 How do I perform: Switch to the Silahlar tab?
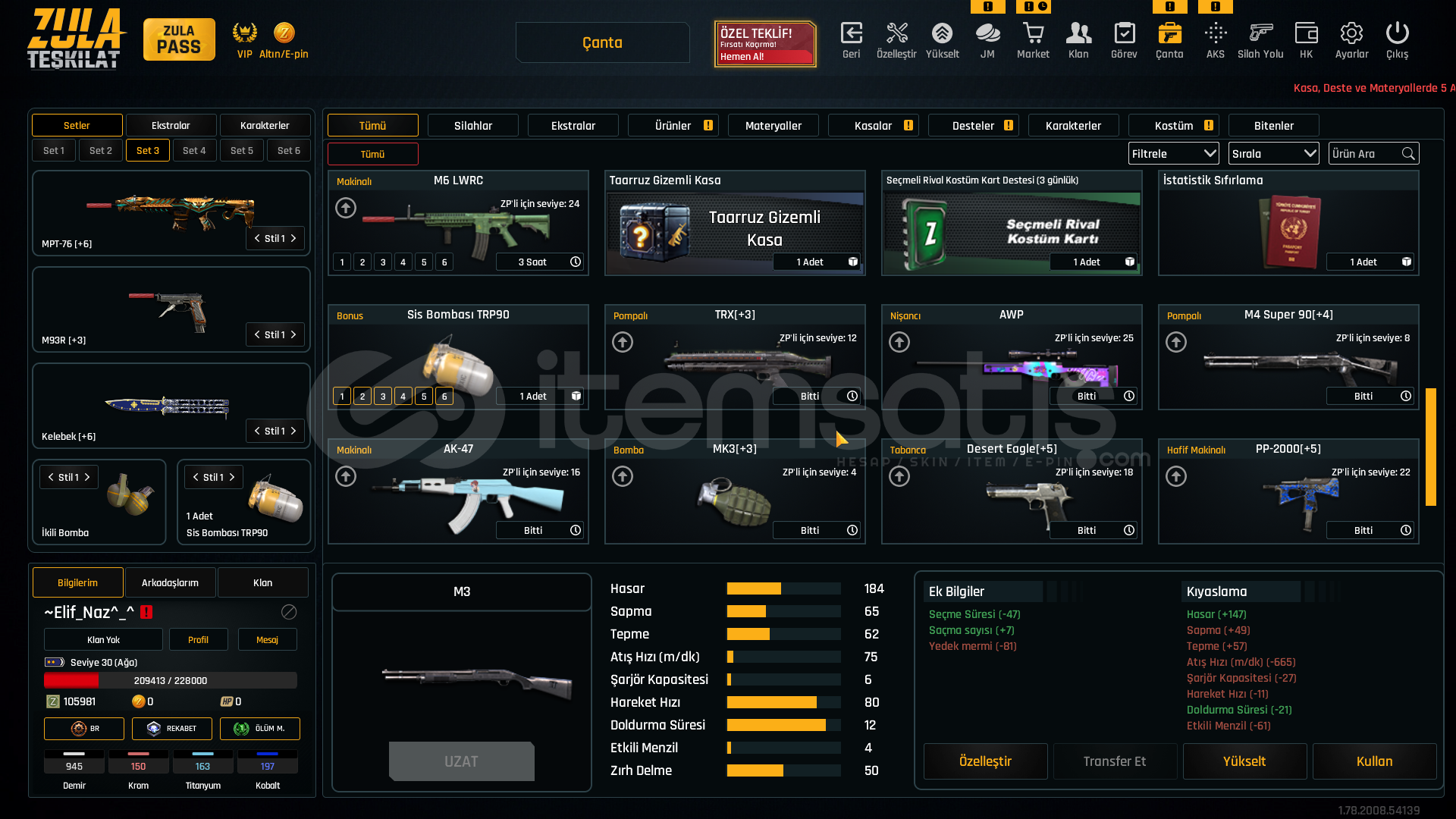click(x=472, y=125)
